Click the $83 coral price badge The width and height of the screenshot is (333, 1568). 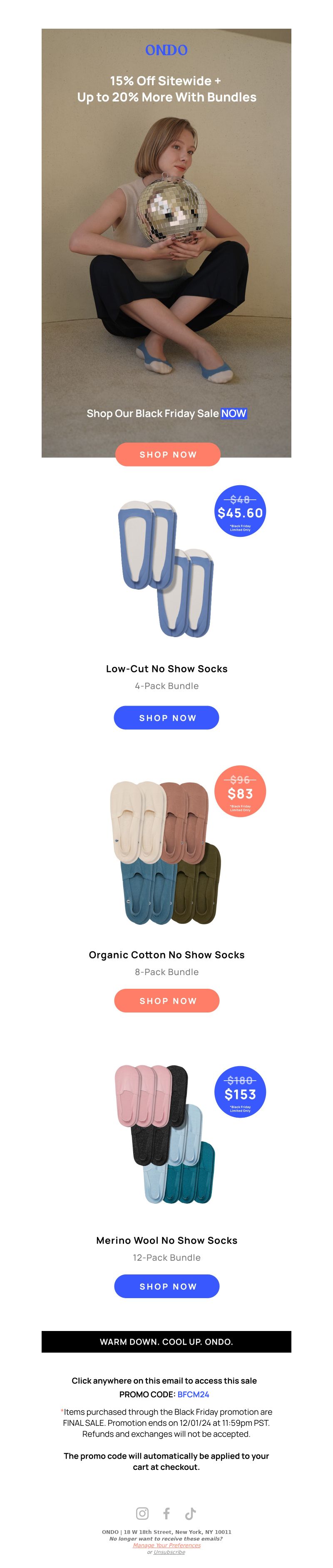click(240, 791)
